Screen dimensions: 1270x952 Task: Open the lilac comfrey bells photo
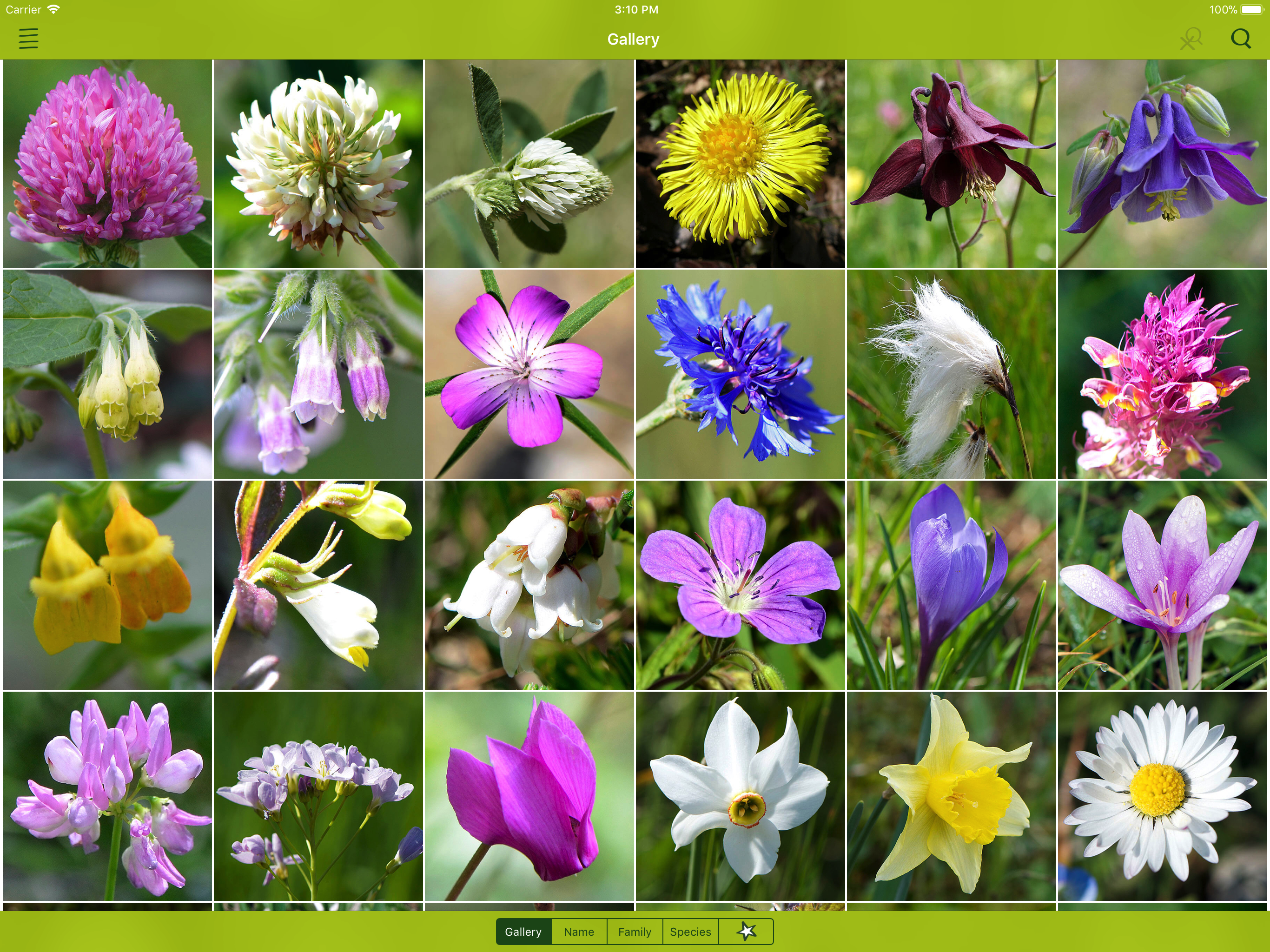318,374
